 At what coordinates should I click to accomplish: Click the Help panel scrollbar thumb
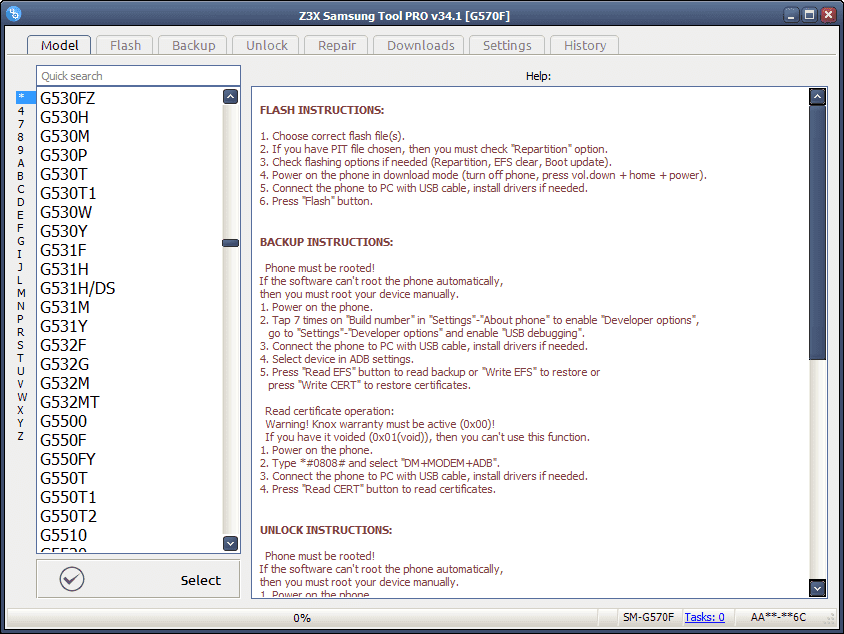pos(817,233)
